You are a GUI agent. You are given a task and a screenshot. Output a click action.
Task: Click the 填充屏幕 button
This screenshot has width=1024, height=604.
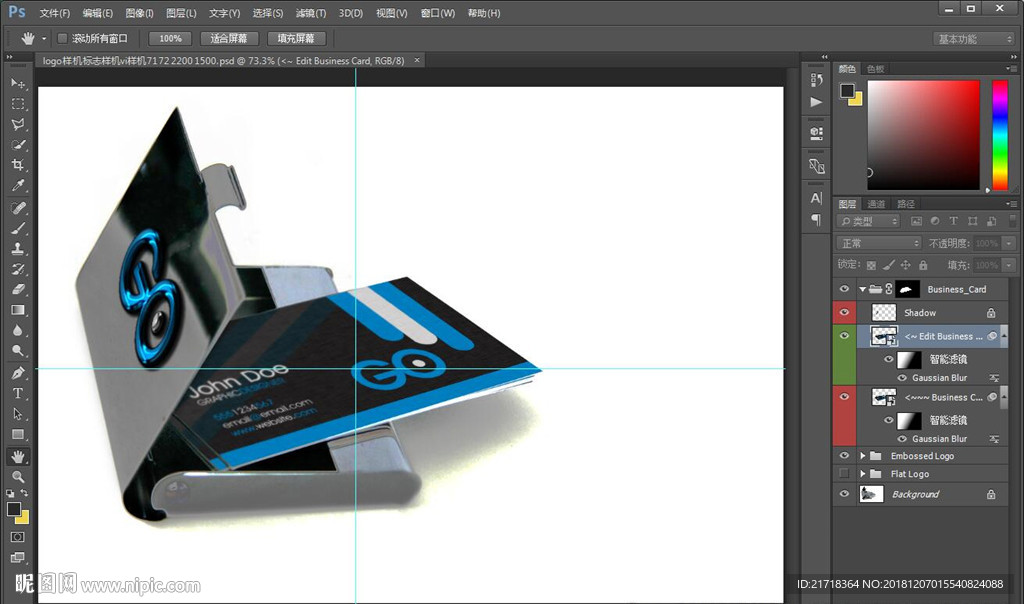(296, 39)
